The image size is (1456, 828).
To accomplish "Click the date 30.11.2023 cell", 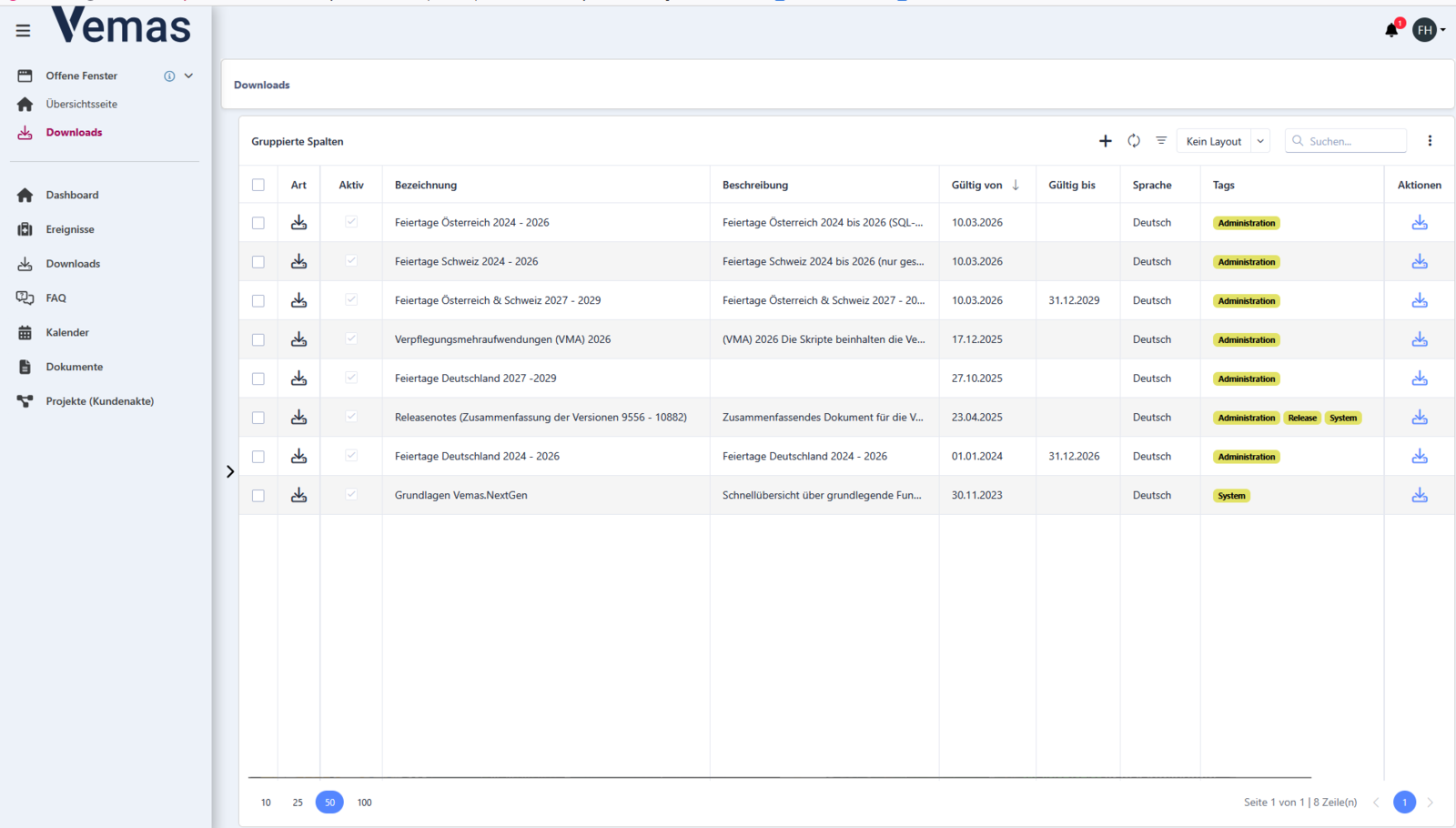I will (x=977, y=496).
